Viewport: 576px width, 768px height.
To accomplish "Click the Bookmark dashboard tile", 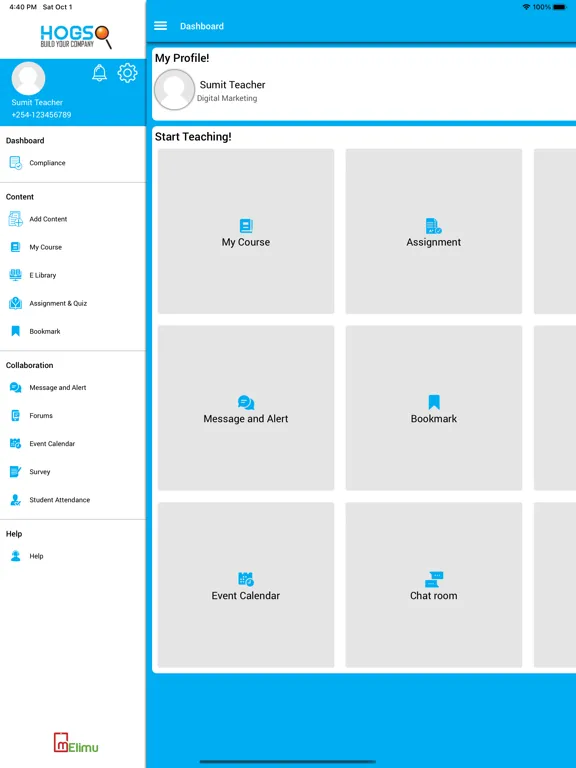I will pos(434,408).
